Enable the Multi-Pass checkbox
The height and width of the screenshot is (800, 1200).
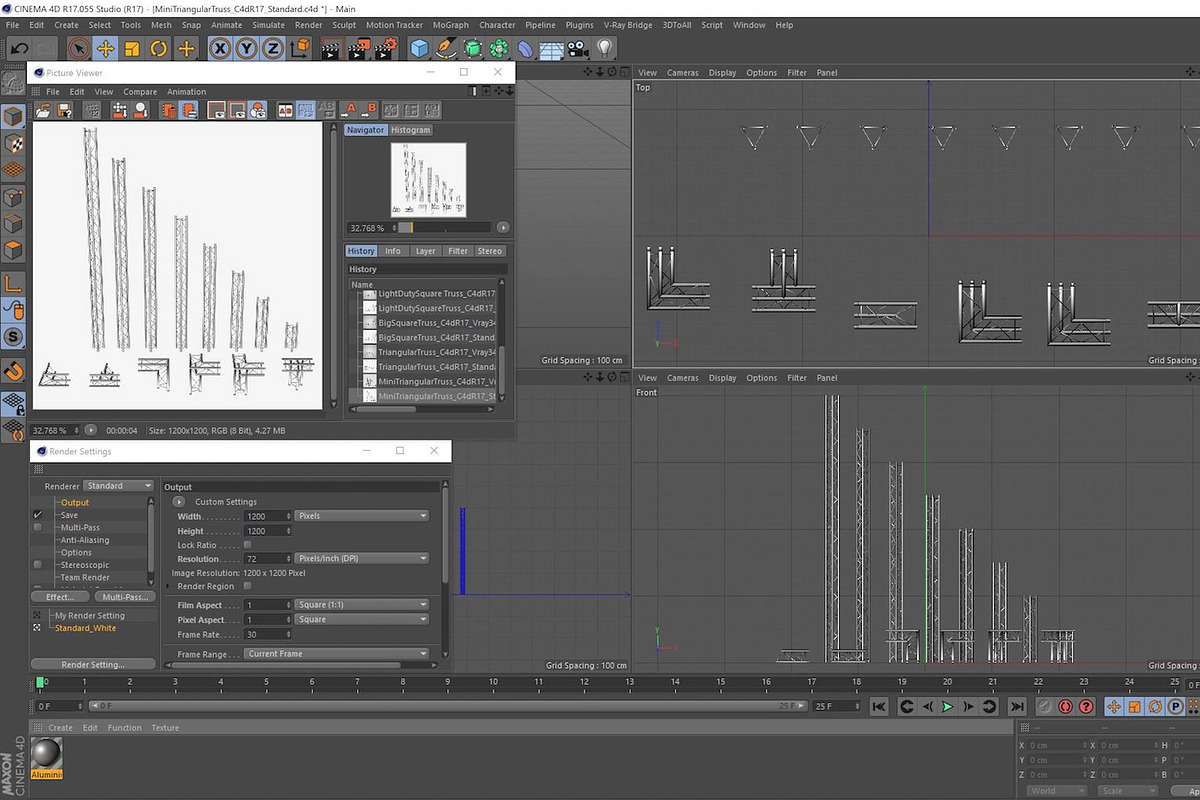pyautogui.click(x=38, y=527)
